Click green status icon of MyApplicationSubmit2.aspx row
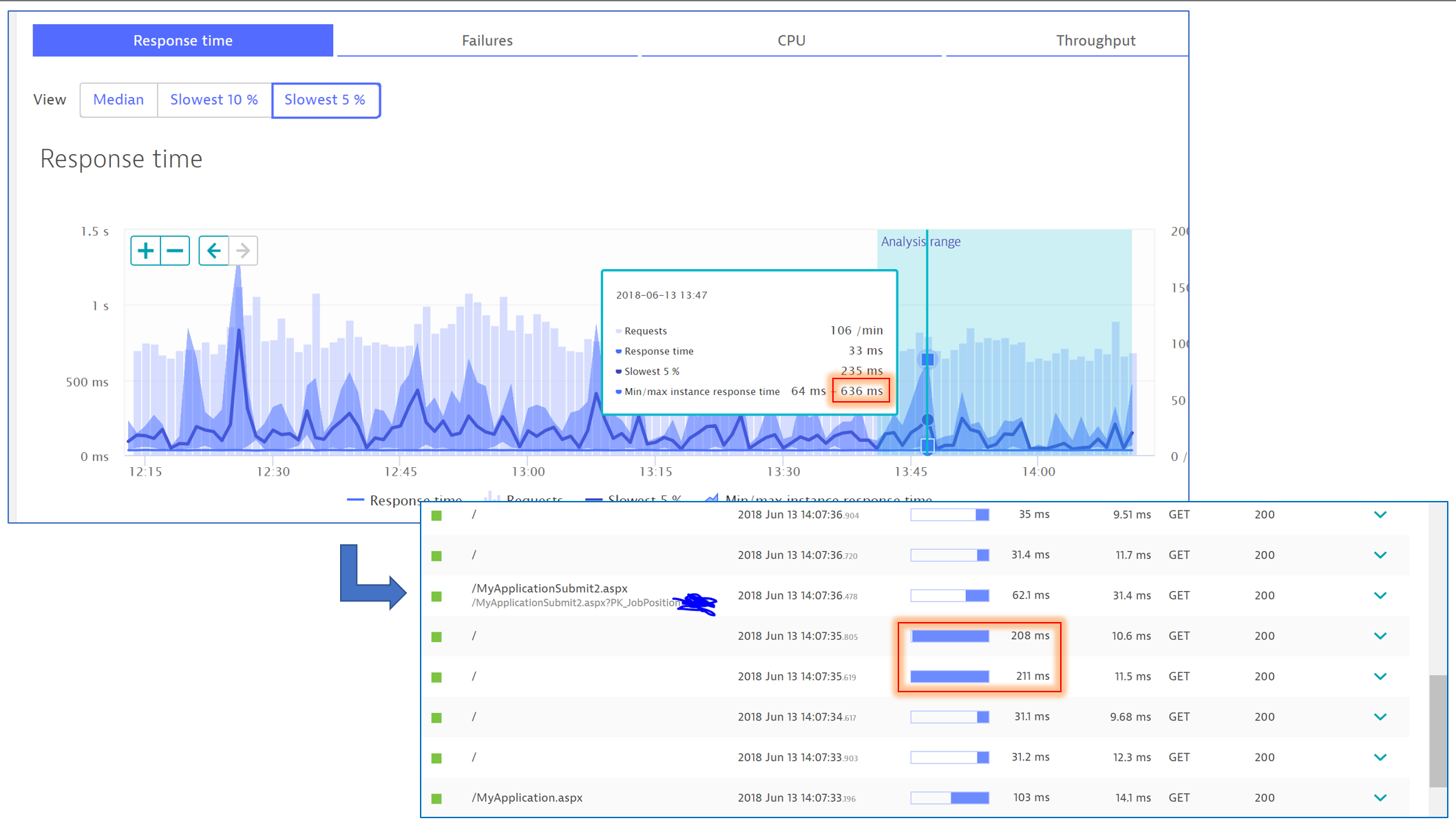Image resolution: width=1456 pixels, height=823 pixels. tap(436, 596)
